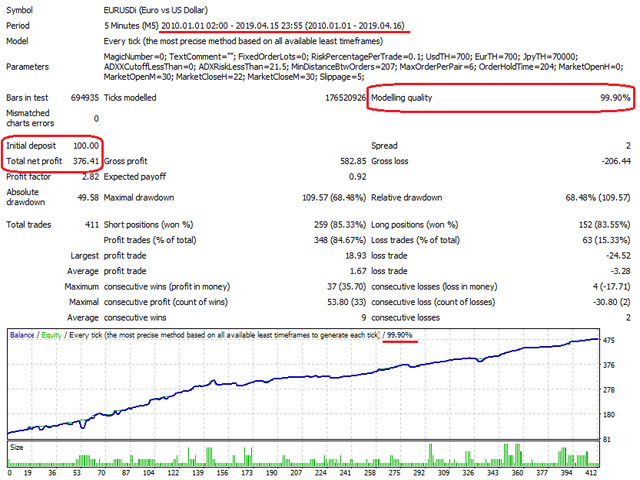Select the symbol value EURUSDi (Euro vs US Dollar)
Screen dimensions: 640x480
(x=156, y=10)
